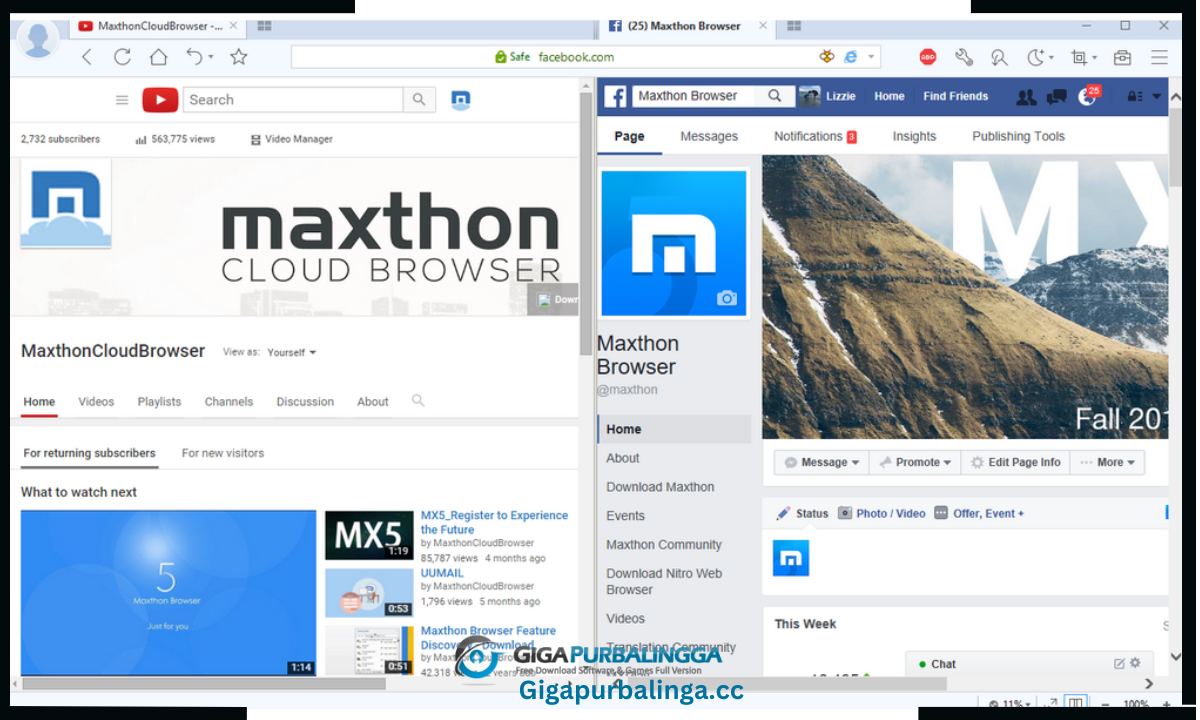1200x720 pixels.
Task: Open the YouTube Playlists tab
Action: [x=160, y=402]
